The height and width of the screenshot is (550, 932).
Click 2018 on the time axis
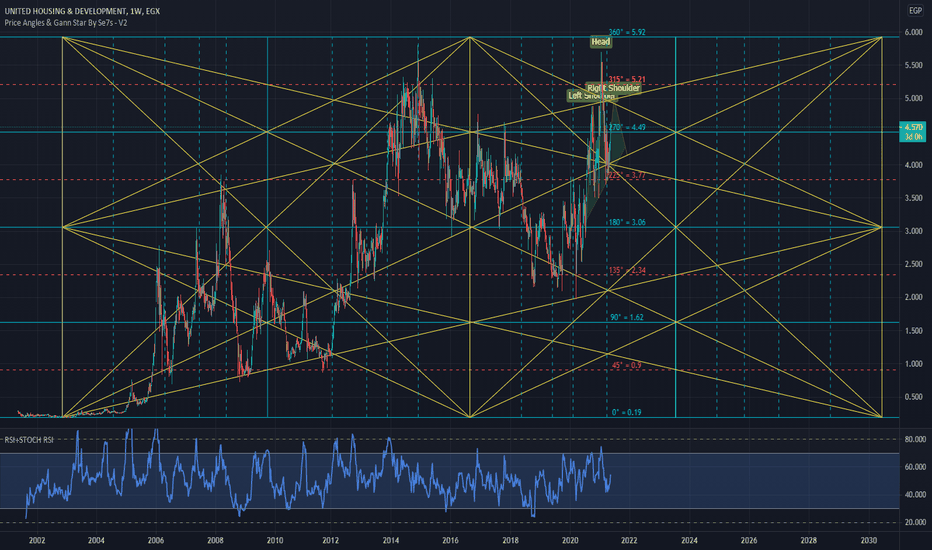coord(510,540)
